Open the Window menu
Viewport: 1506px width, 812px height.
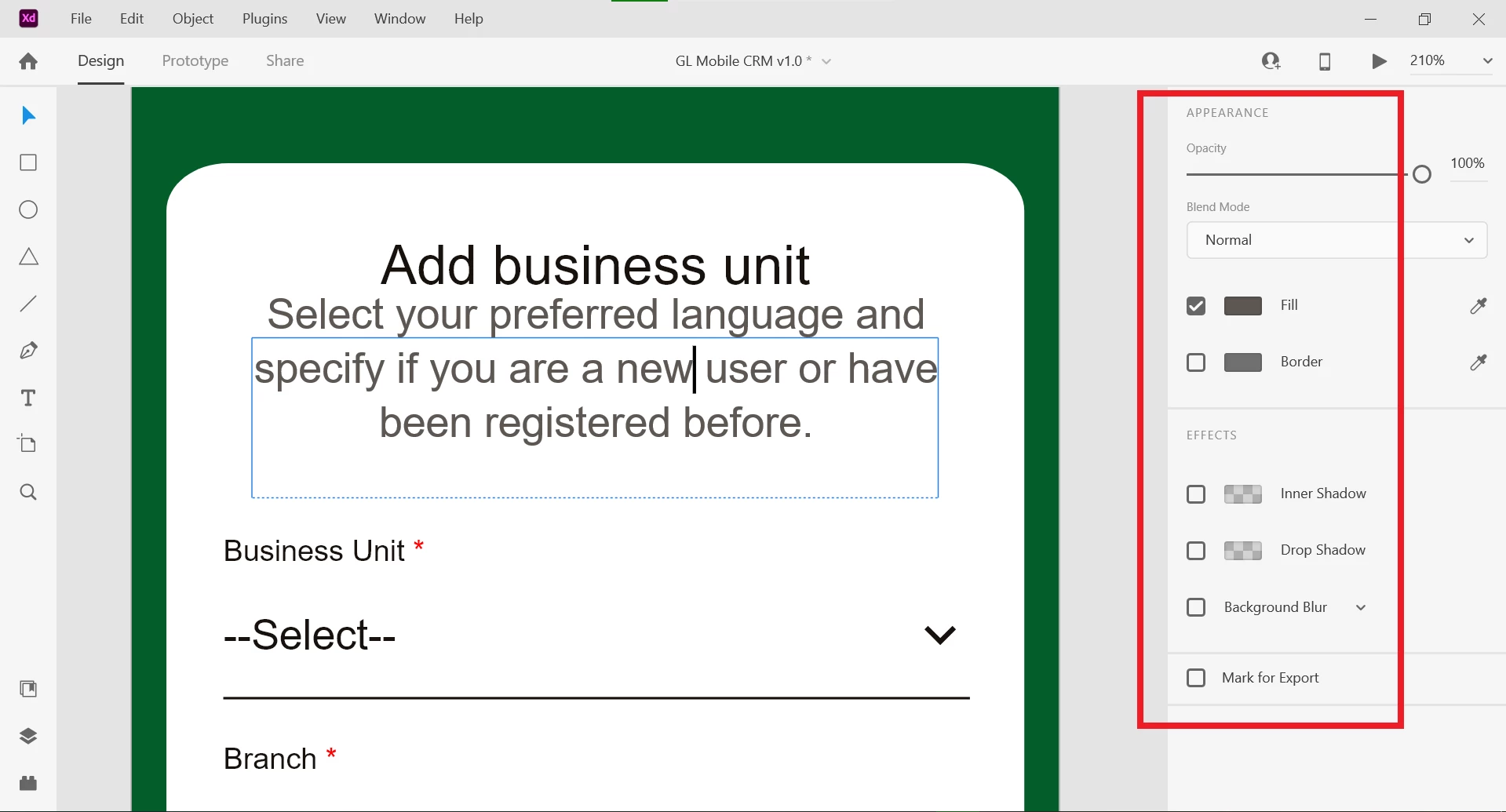(399, 18)
